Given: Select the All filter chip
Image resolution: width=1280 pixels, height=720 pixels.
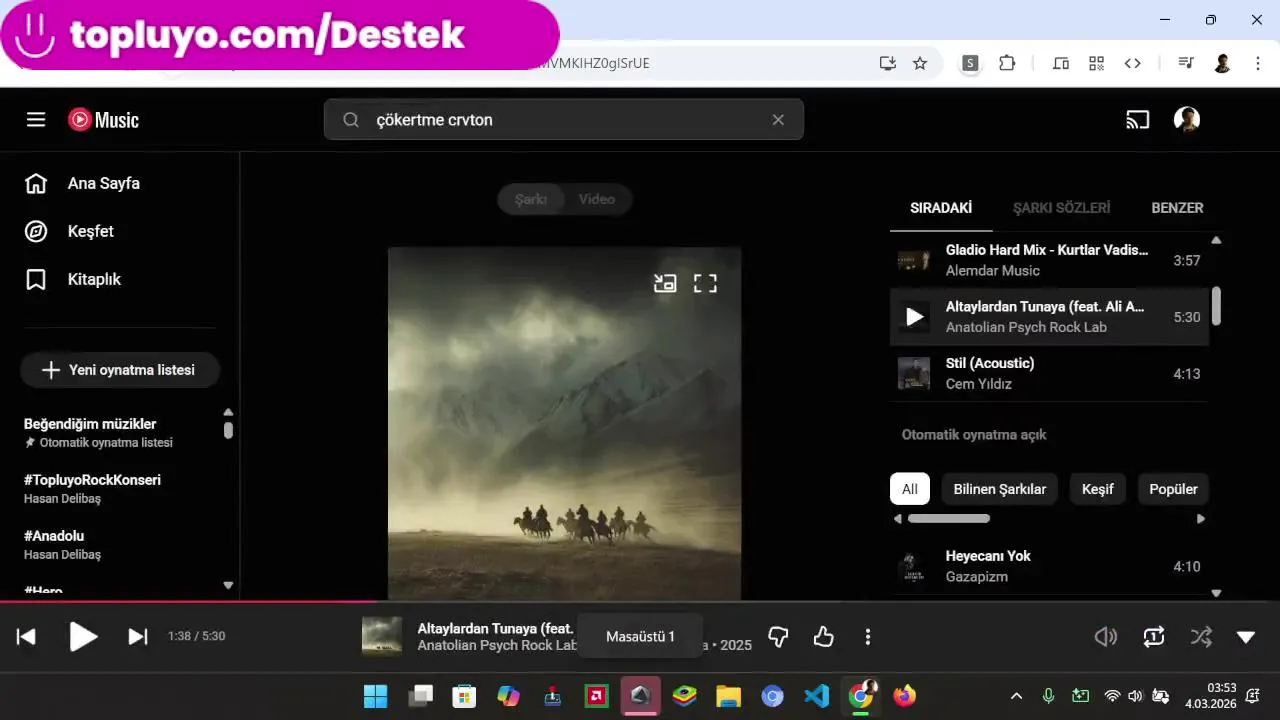Looking at the screenshot, I should pos(910,489).
